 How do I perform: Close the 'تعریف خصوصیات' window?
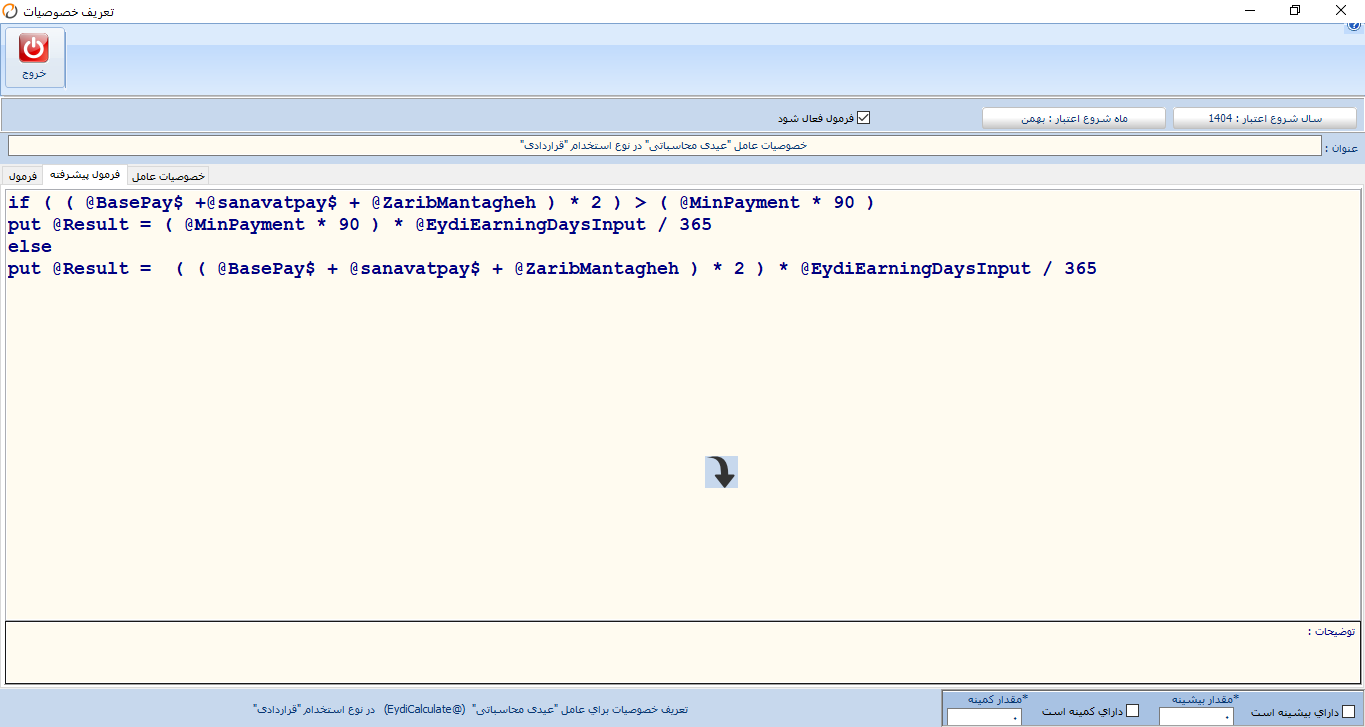tap(1341, 10)
